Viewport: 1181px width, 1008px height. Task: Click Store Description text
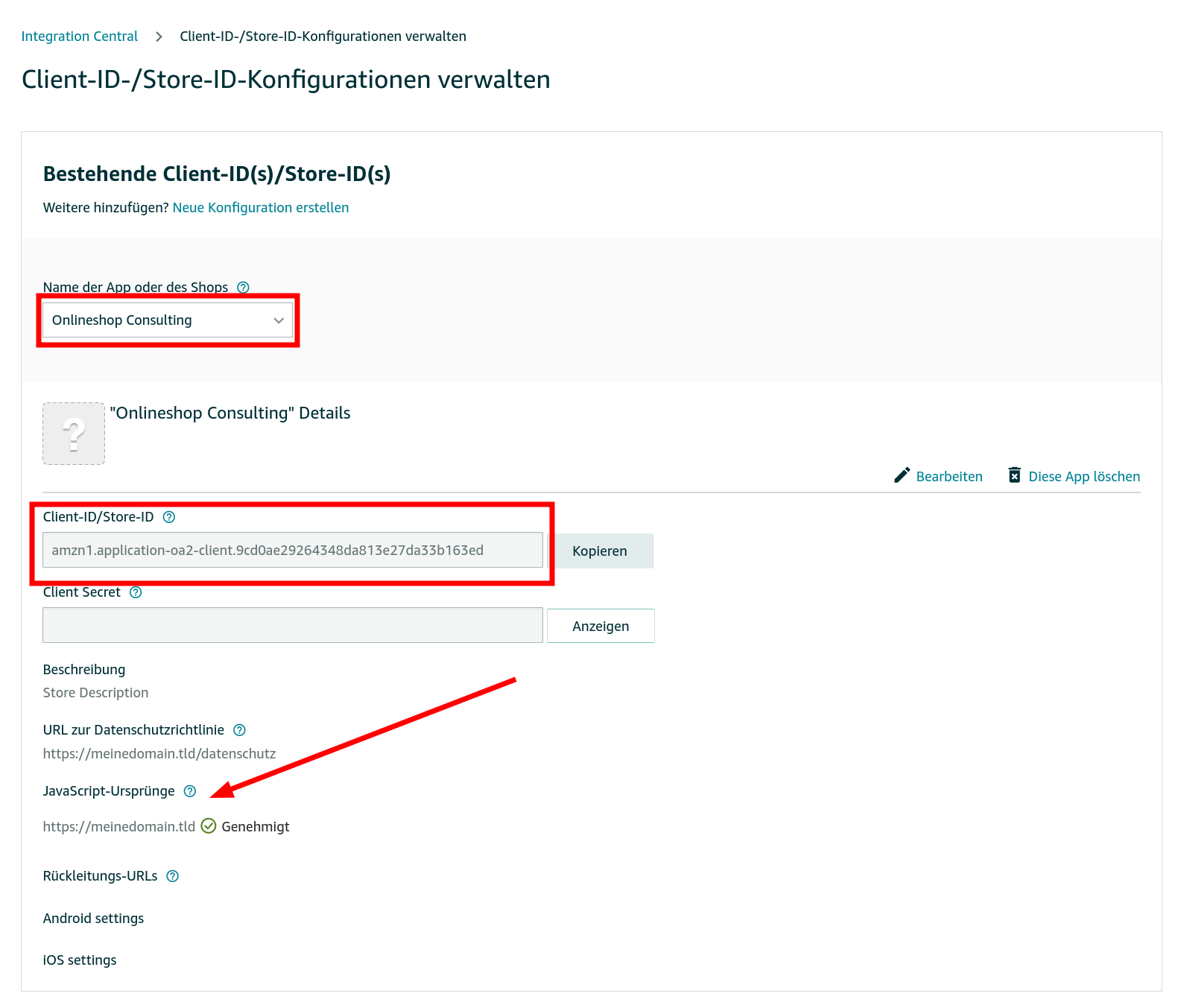pos(96,693)
